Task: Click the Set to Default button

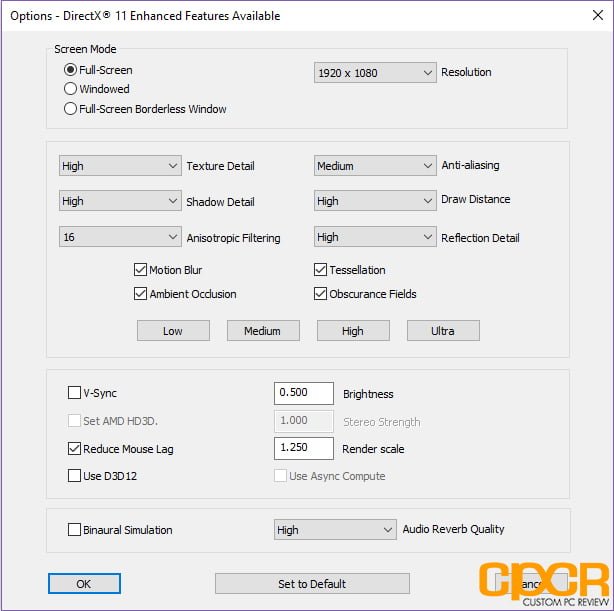Action: [312, 584]
